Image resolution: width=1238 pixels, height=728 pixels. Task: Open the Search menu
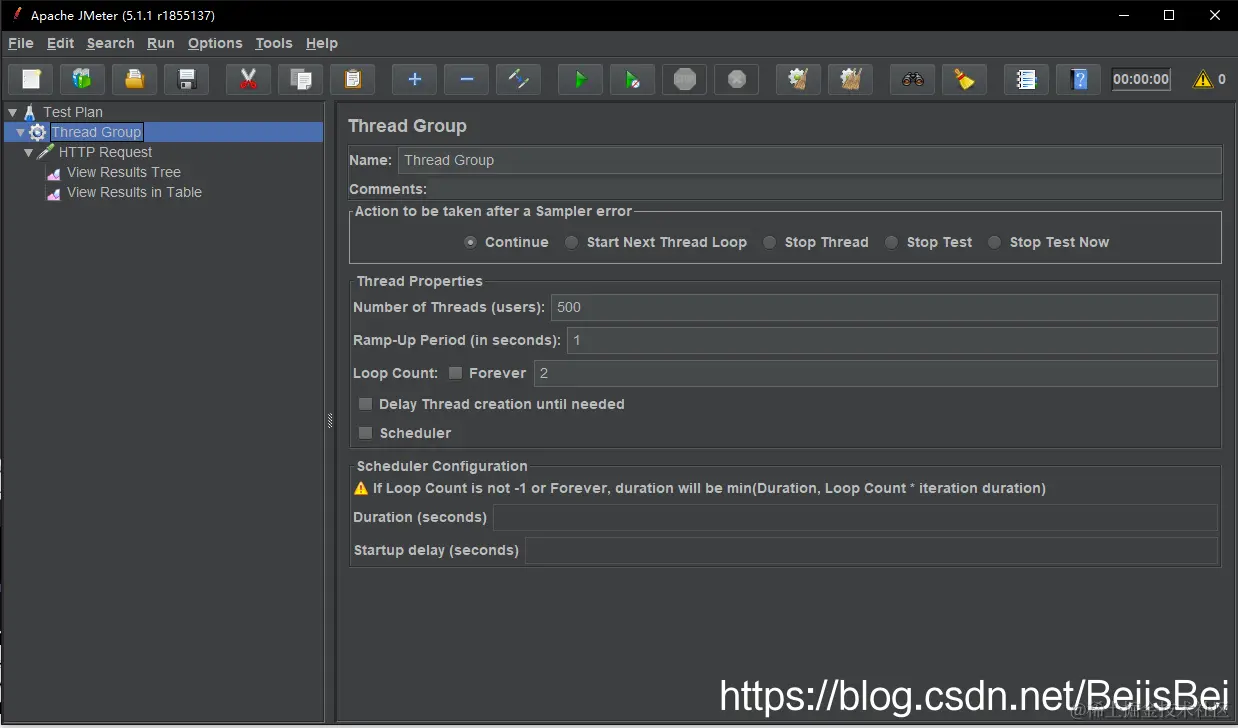(x=110, y=43)
